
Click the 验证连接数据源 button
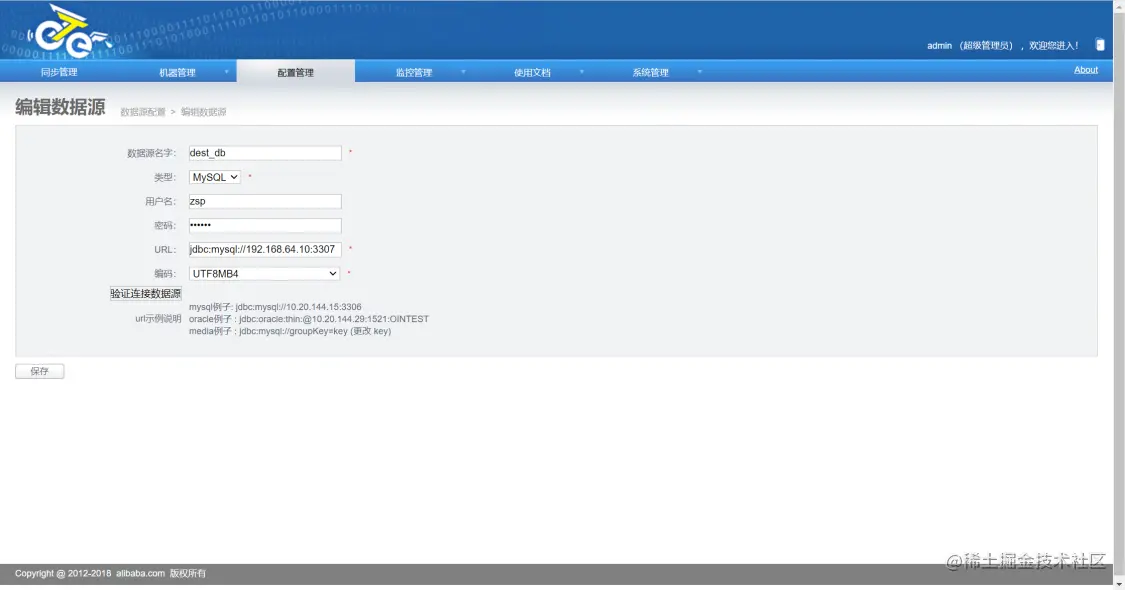tap(146, 294)
